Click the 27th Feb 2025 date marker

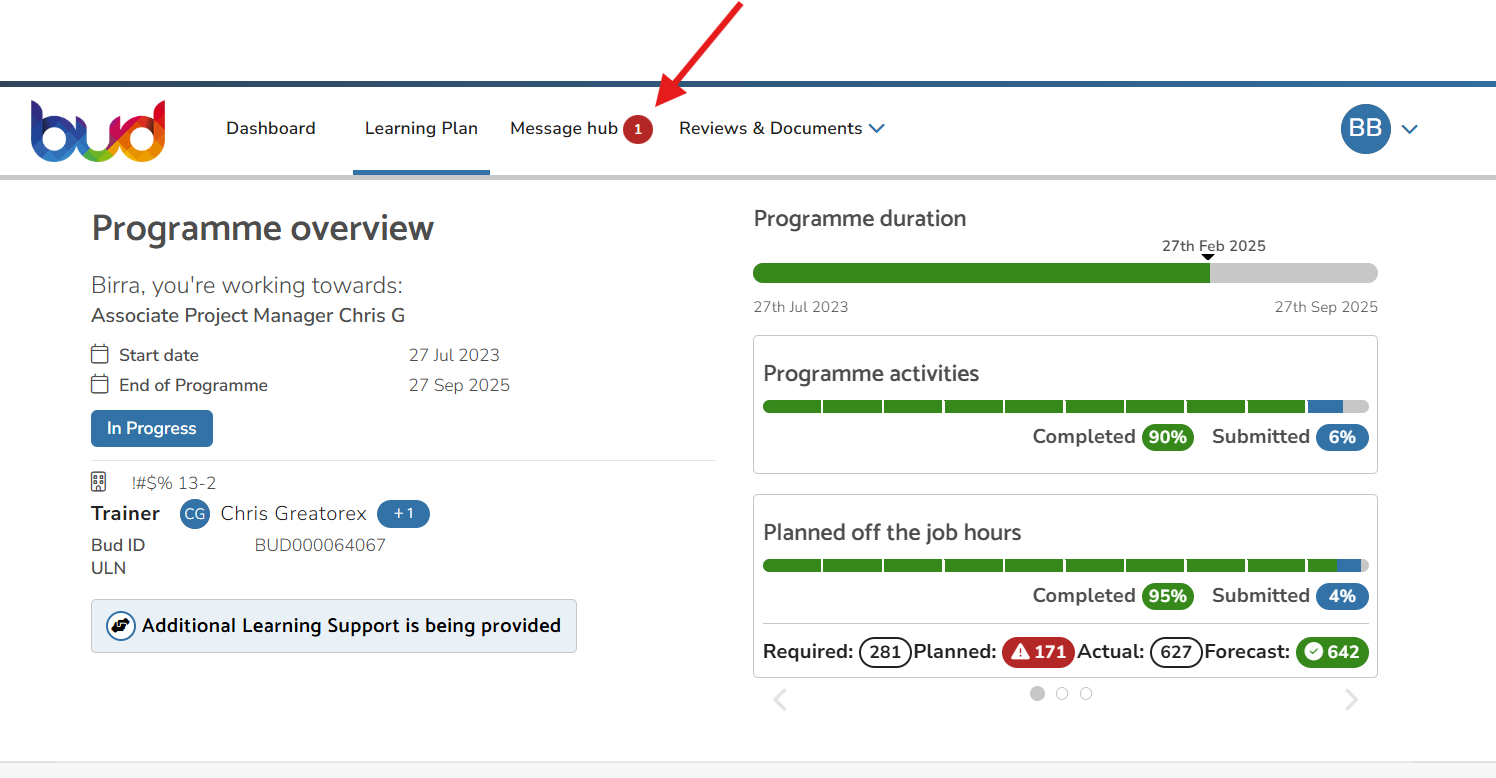coord(1213,246)
